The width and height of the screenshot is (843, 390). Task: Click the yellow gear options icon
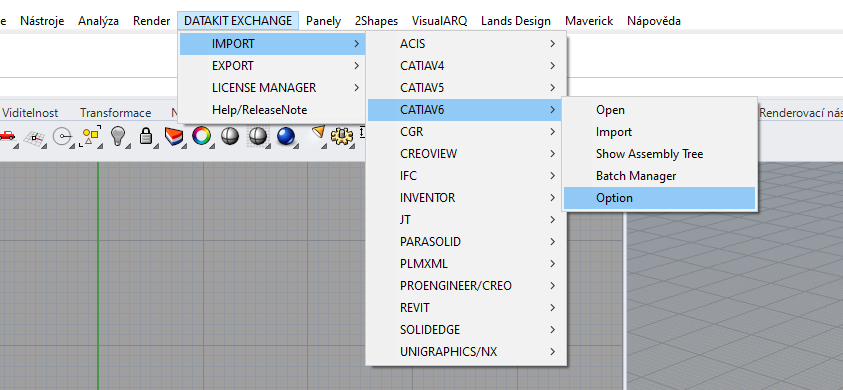pyautogui.click(x=341, y=136)
